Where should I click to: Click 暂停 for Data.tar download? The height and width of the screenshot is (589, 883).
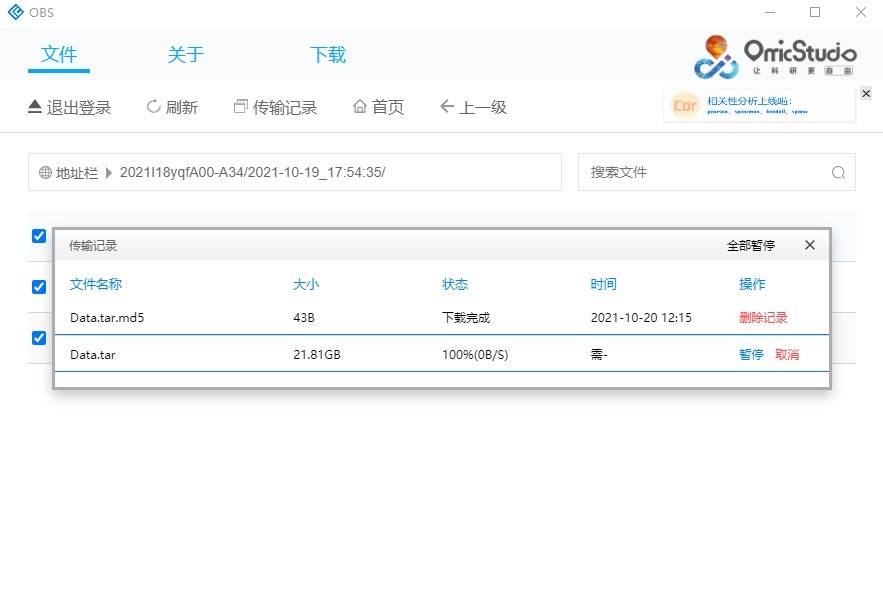tap(751, 355)
